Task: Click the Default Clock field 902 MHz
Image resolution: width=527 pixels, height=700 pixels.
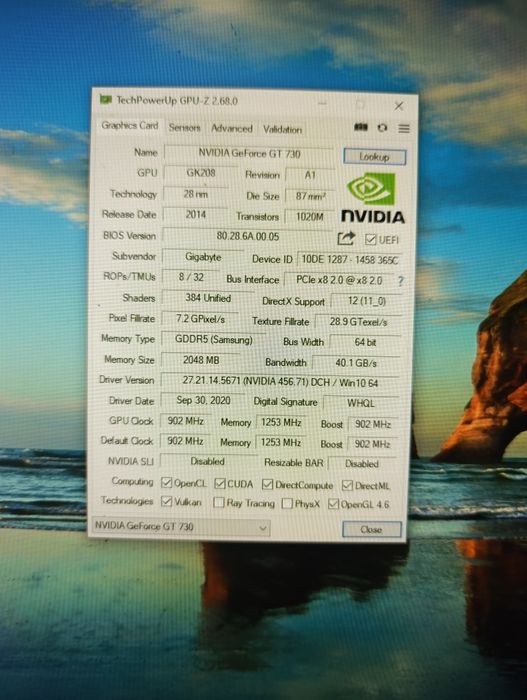Action: click(185, 441)
